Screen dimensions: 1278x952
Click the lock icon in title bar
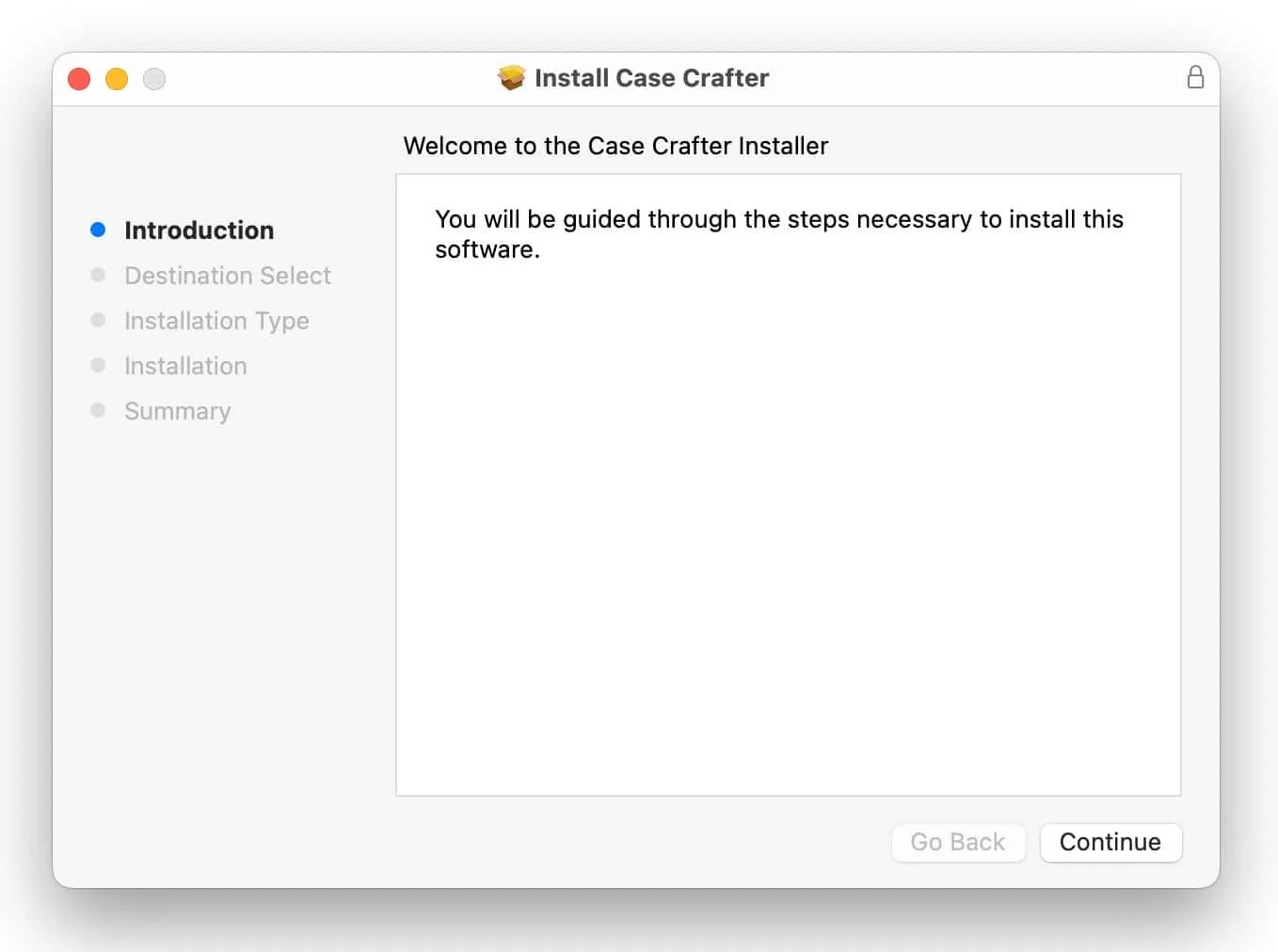coord(1195,77)
